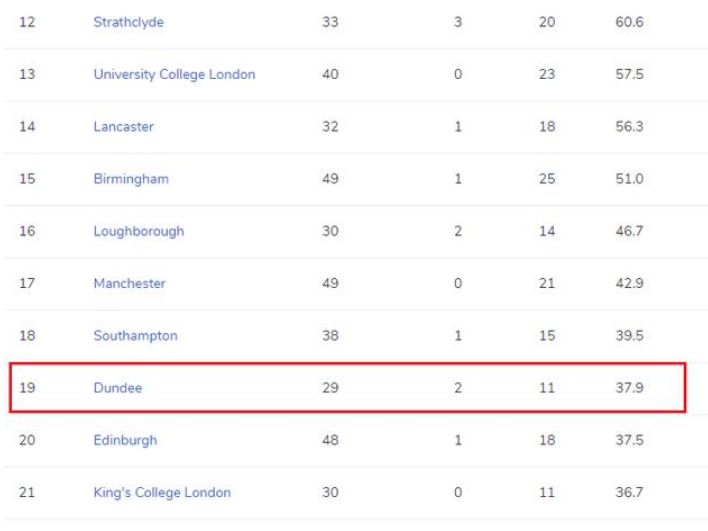Open the Strathclyde university link
Image resolution: width=708 pixels, height=531 pixels.
click(129, 22)
